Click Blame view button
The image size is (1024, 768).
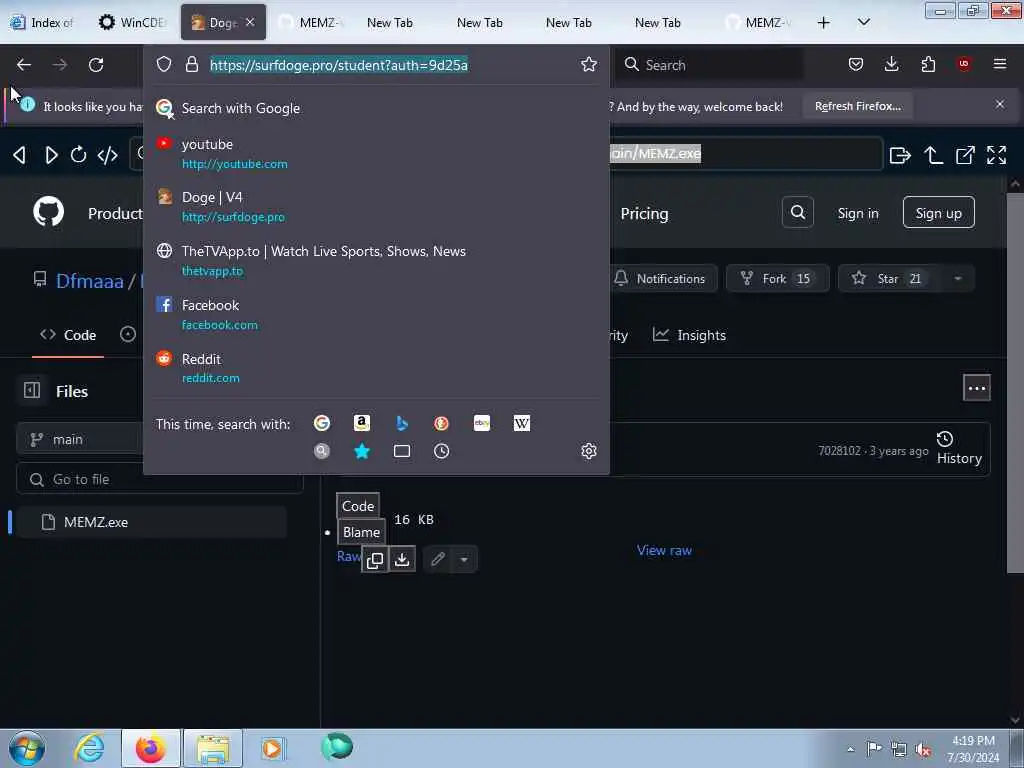click(361, 532)
